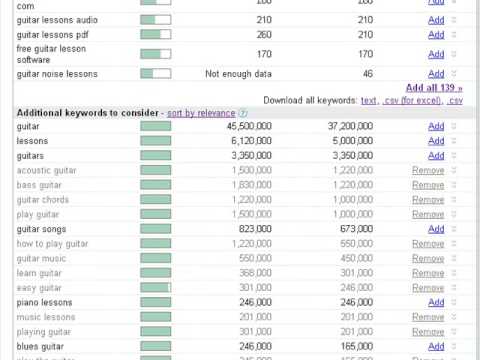Click the competition bar for easy guitar
This screenshot has width=480, height=360.
click(156, 288)
